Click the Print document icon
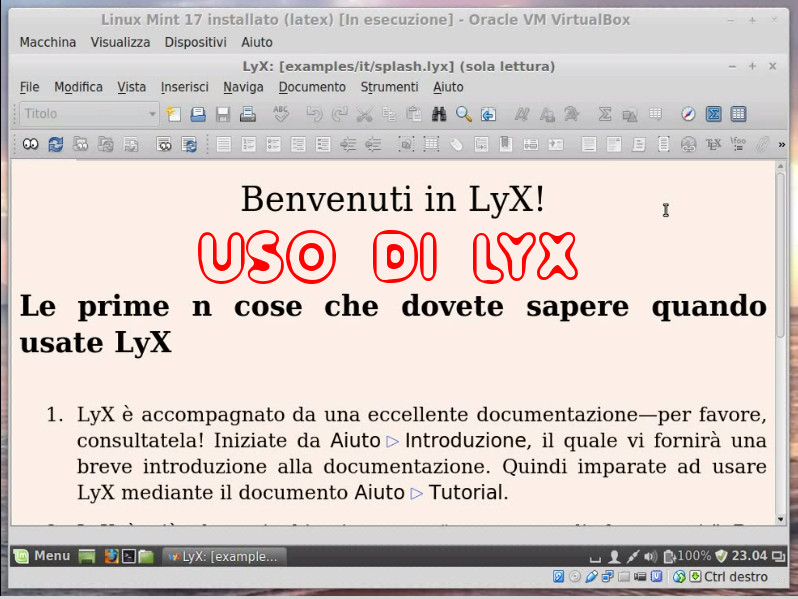Screen dimensions: 798x599 click(x=247, y=114)
